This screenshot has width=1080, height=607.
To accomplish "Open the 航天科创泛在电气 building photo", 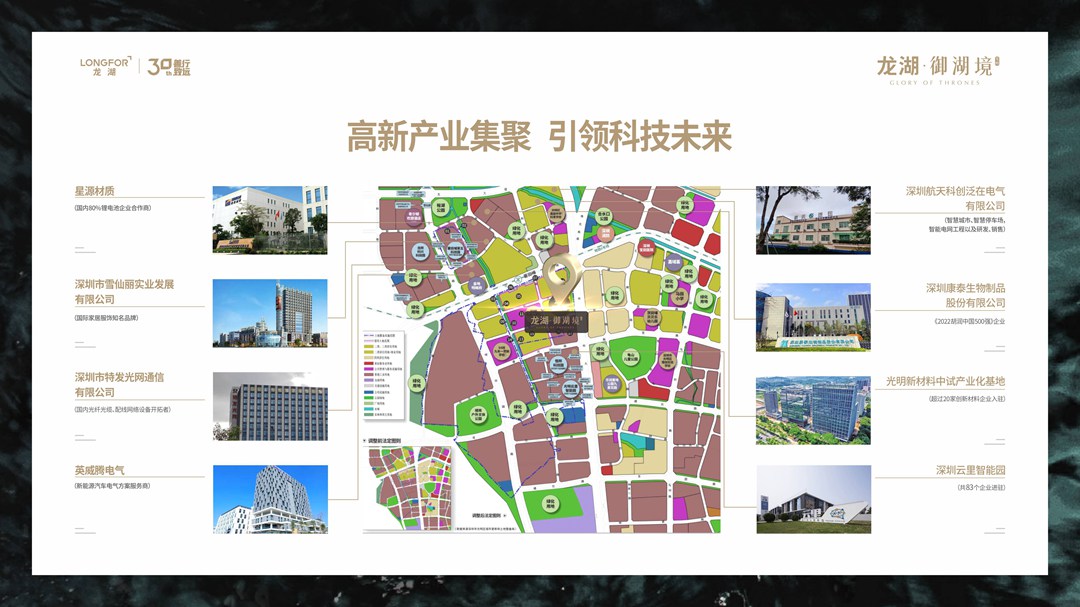I will click(812, 219).
